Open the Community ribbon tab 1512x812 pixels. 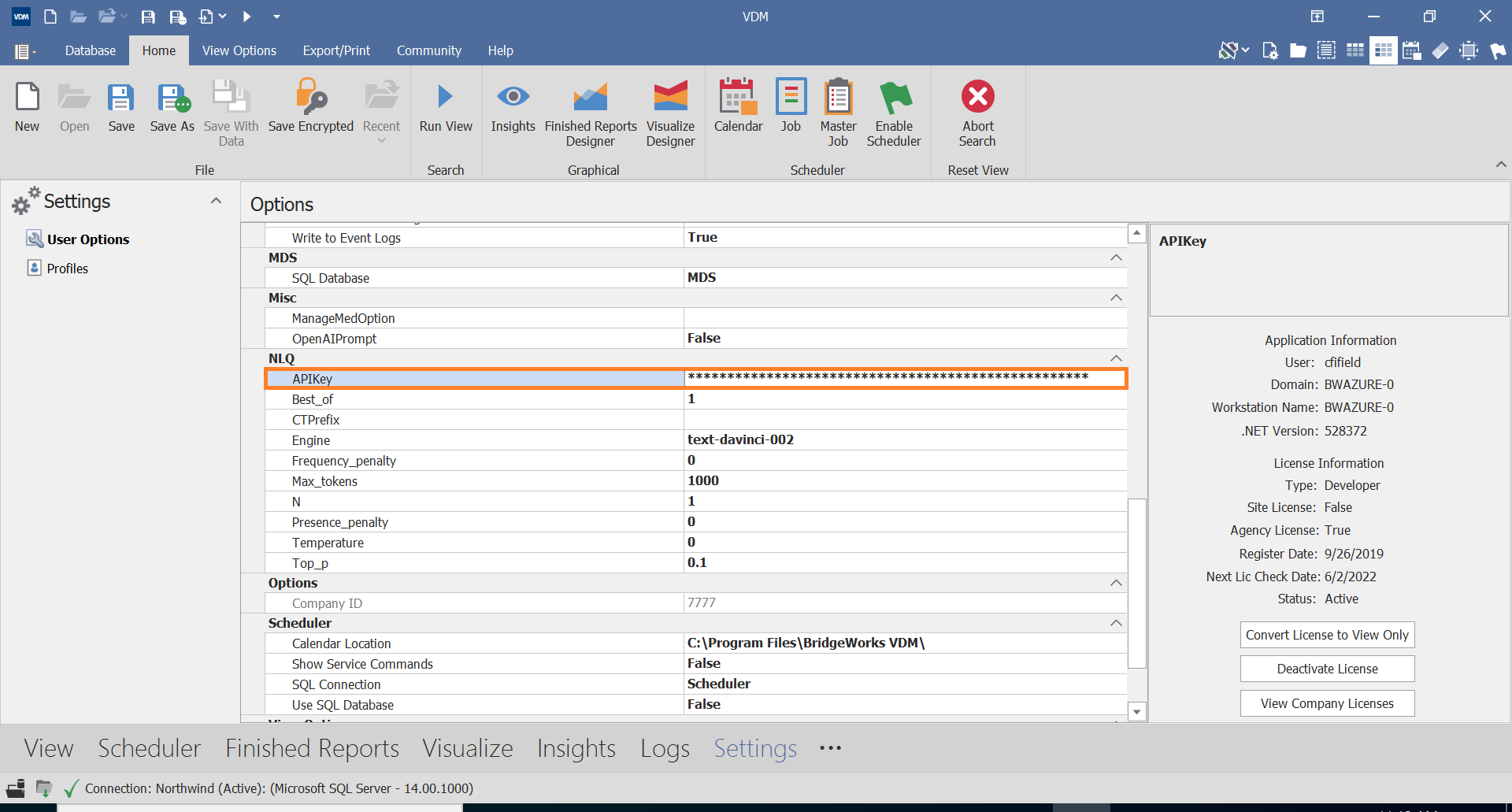(429, 50)
